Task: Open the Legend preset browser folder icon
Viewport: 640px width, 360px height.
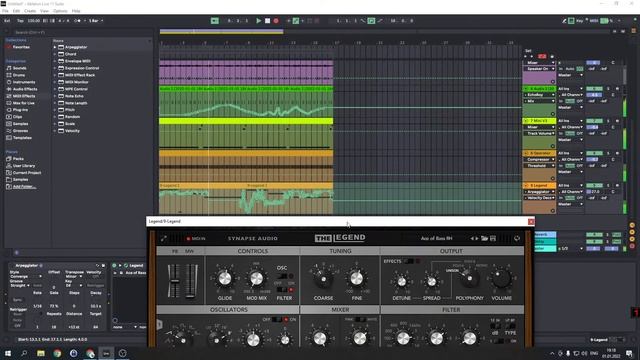Action: [x=484, y=238]
